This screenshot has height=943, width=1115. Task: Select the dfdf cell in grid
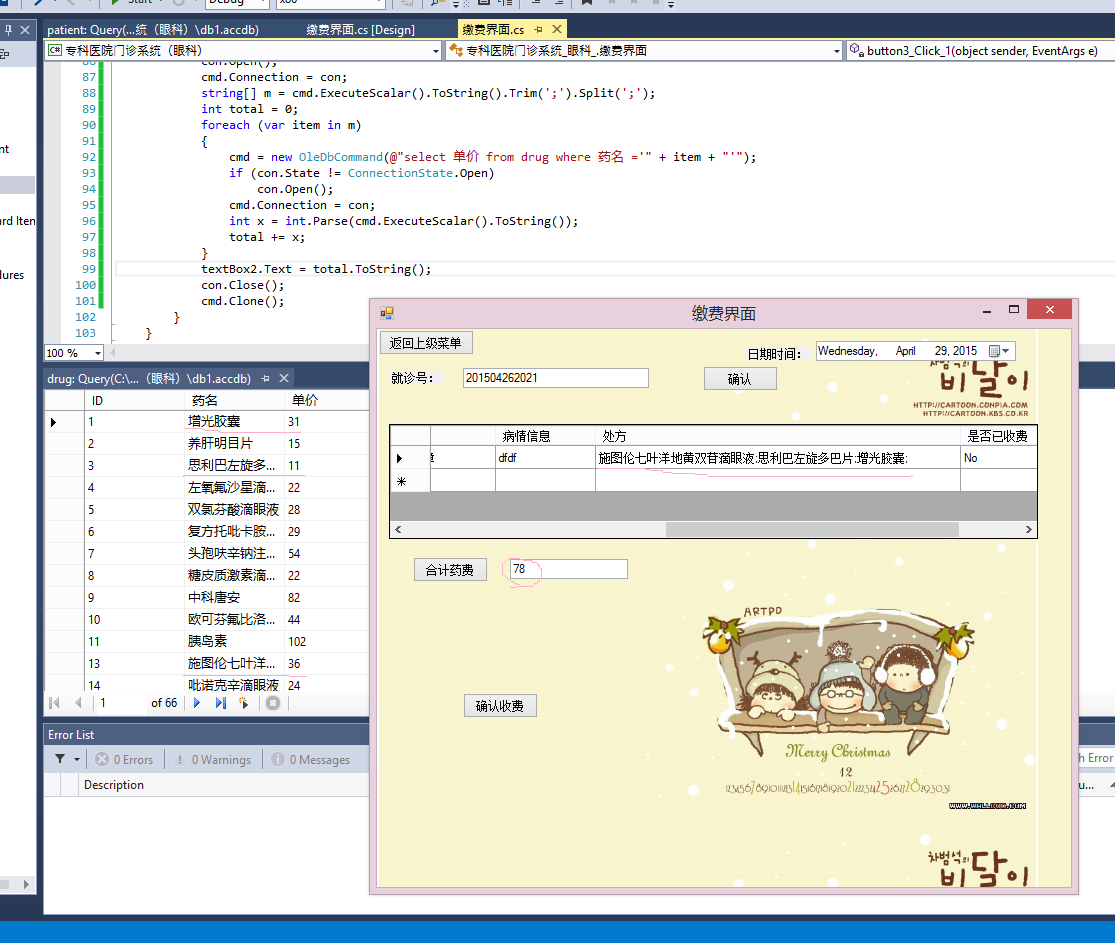click(x=545, y=458)
